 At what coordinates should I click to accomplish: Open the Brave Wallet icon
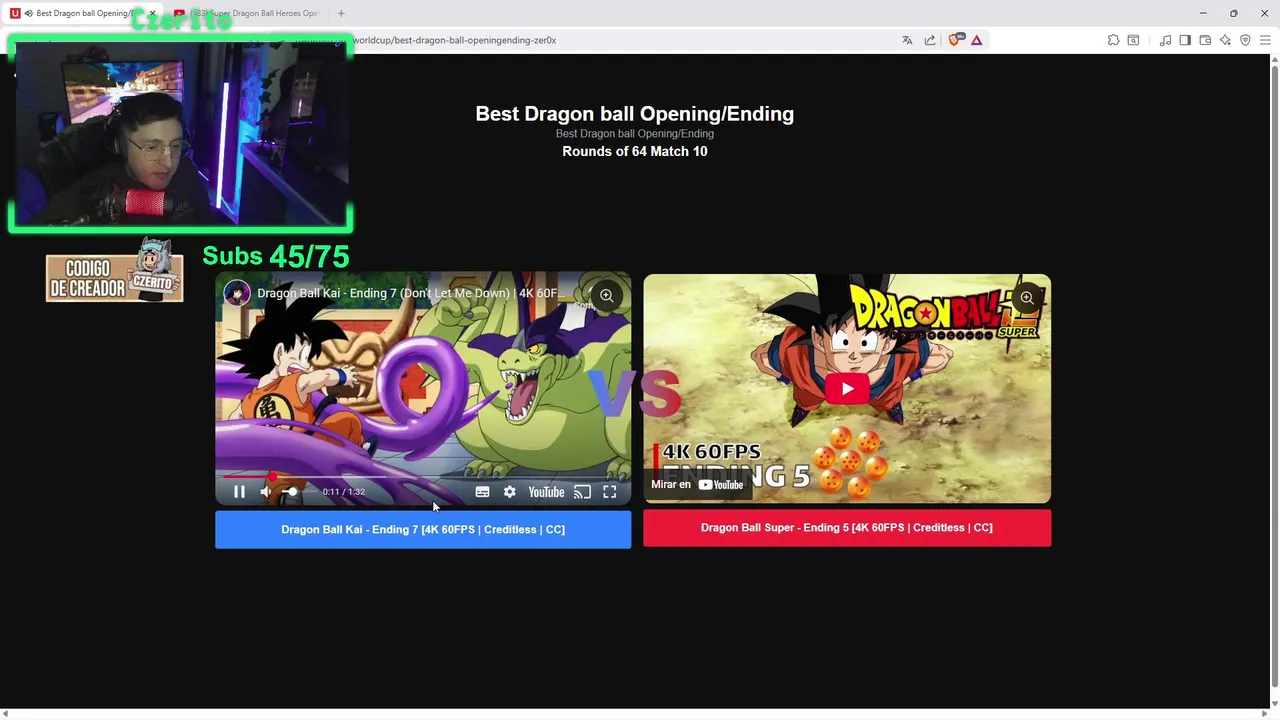(x=1205, y=40)
